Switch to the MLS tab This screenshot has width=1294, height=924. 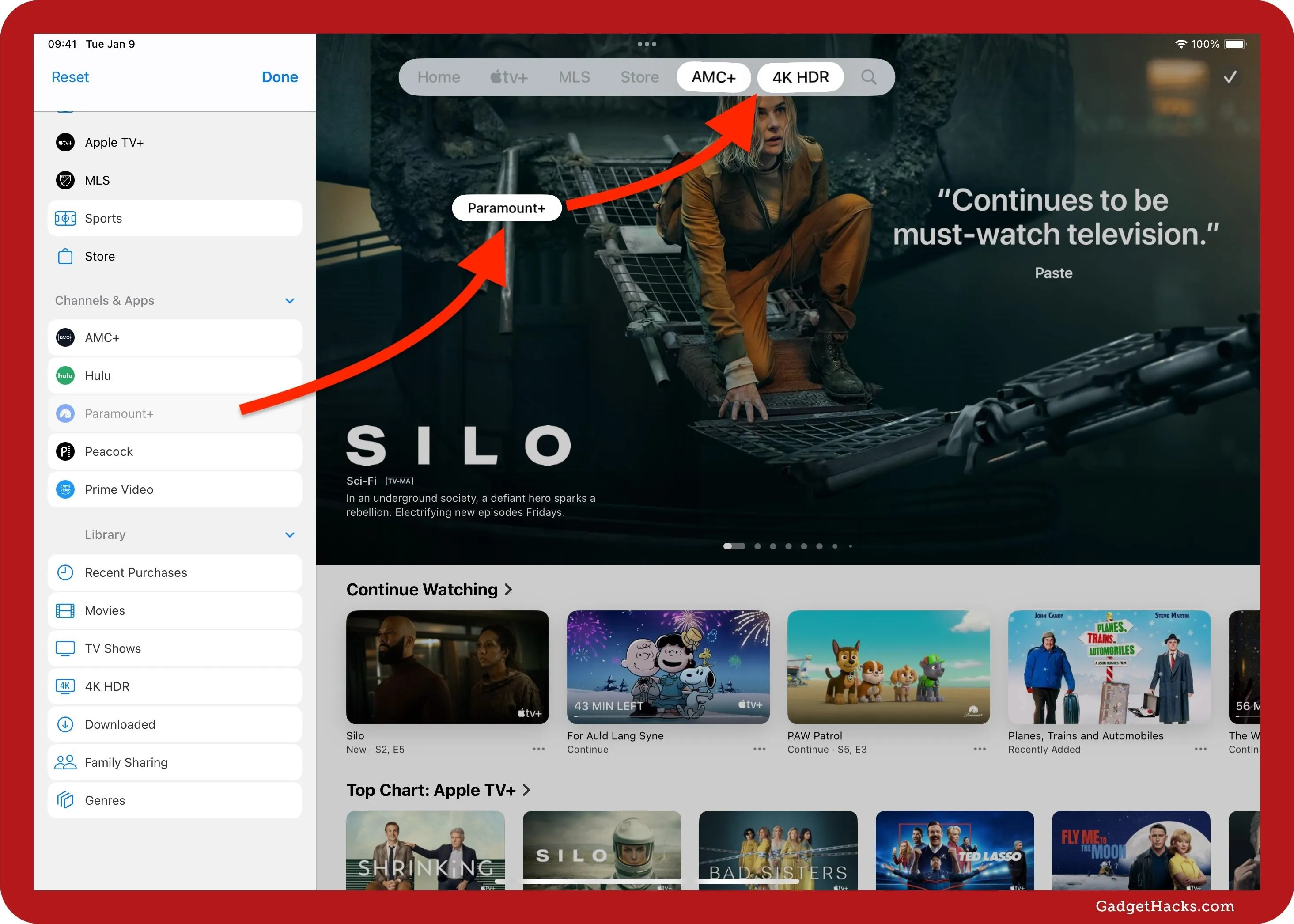coord(574,77)
